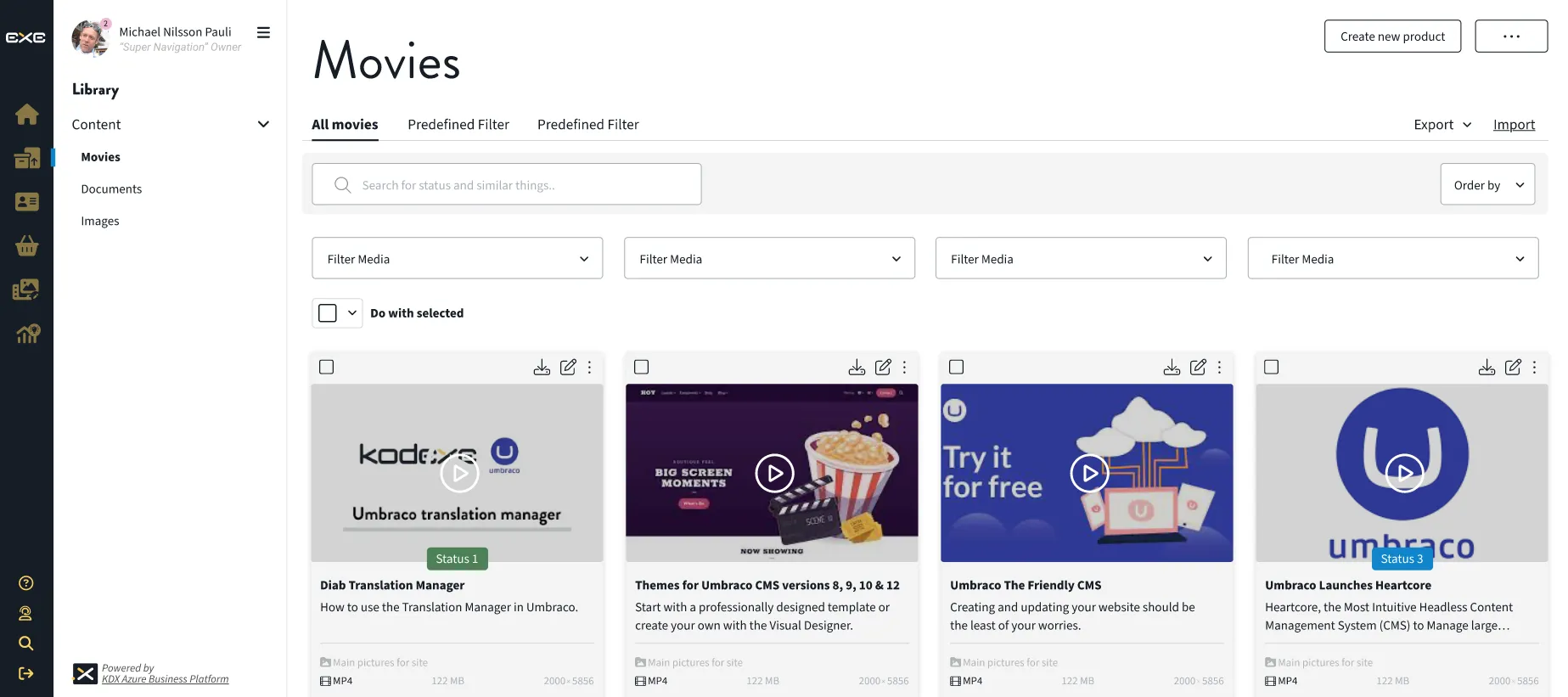Image resolution: width=1568 pixels, height=697 pixels.
Task: Click the Import link
Action: (x=1514, y=125)
